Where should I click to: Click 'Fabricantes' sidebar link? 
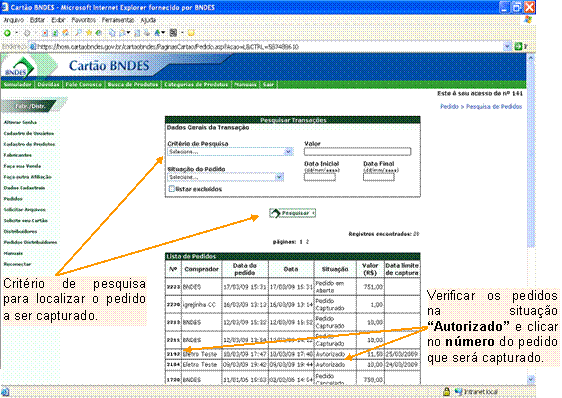(18, 155)
